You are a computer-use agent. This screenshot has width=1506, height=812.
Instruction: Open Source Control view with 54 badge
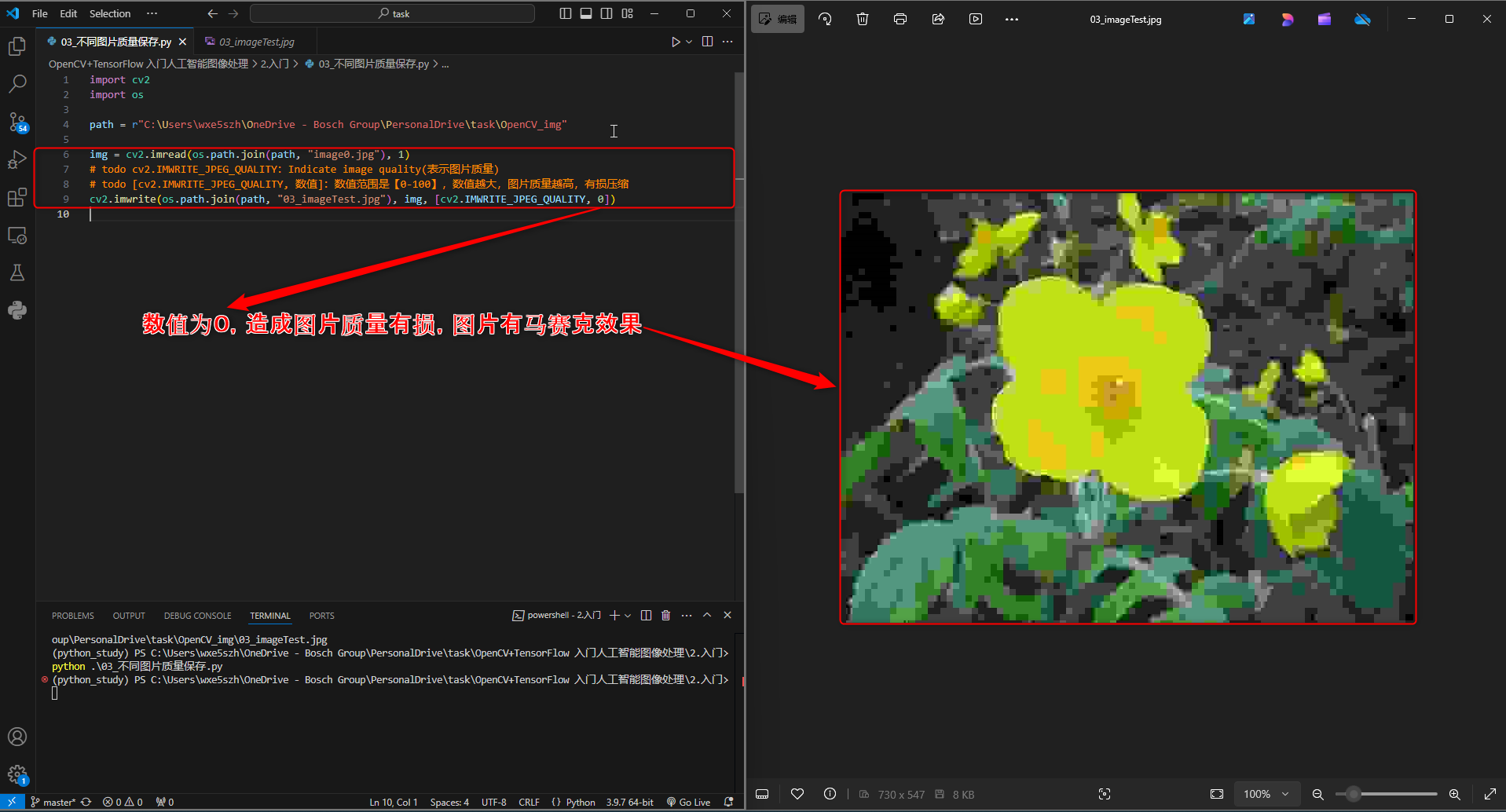coord(17,122)
